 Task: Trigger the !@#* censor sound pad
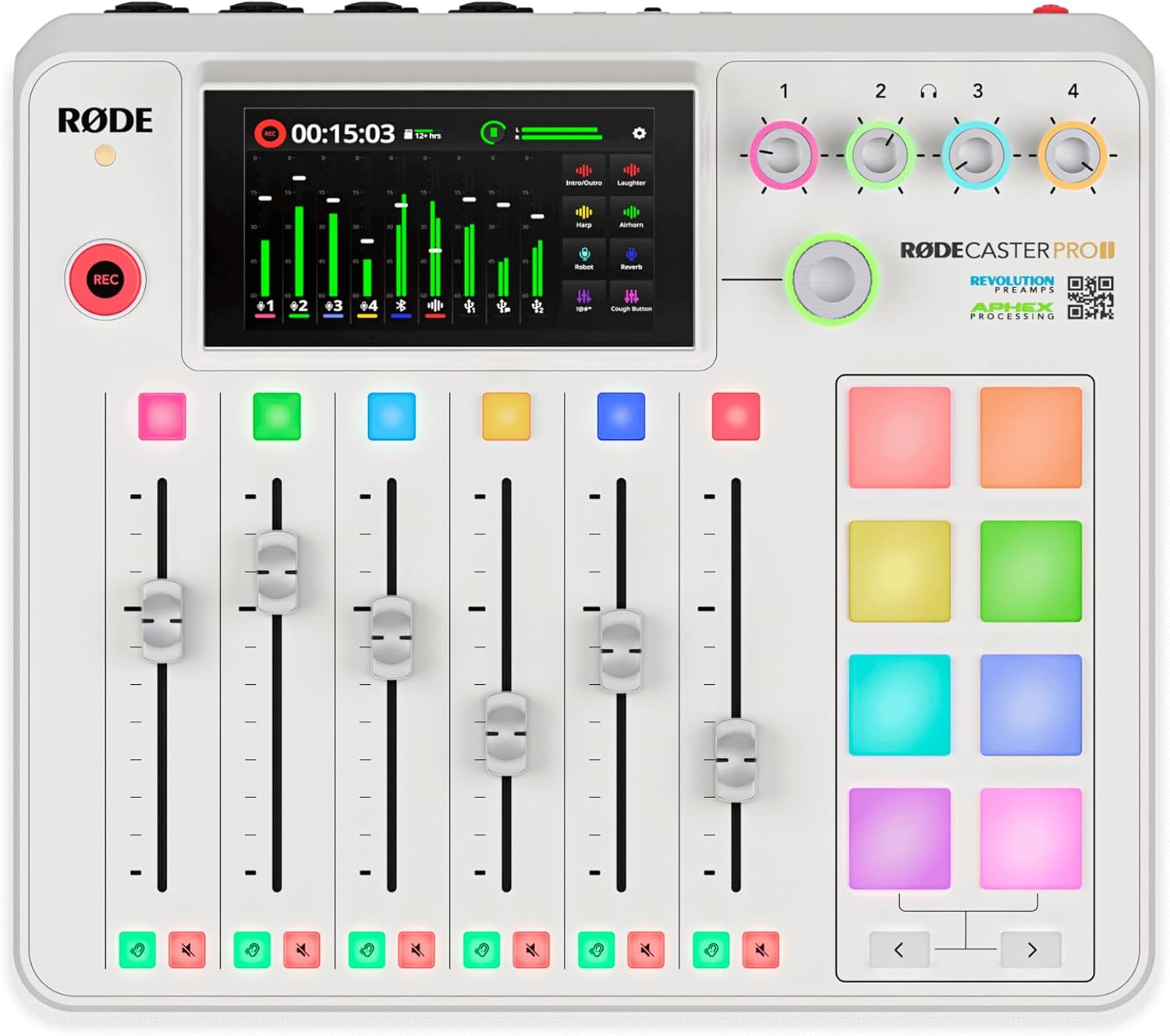tap(583, 300)
